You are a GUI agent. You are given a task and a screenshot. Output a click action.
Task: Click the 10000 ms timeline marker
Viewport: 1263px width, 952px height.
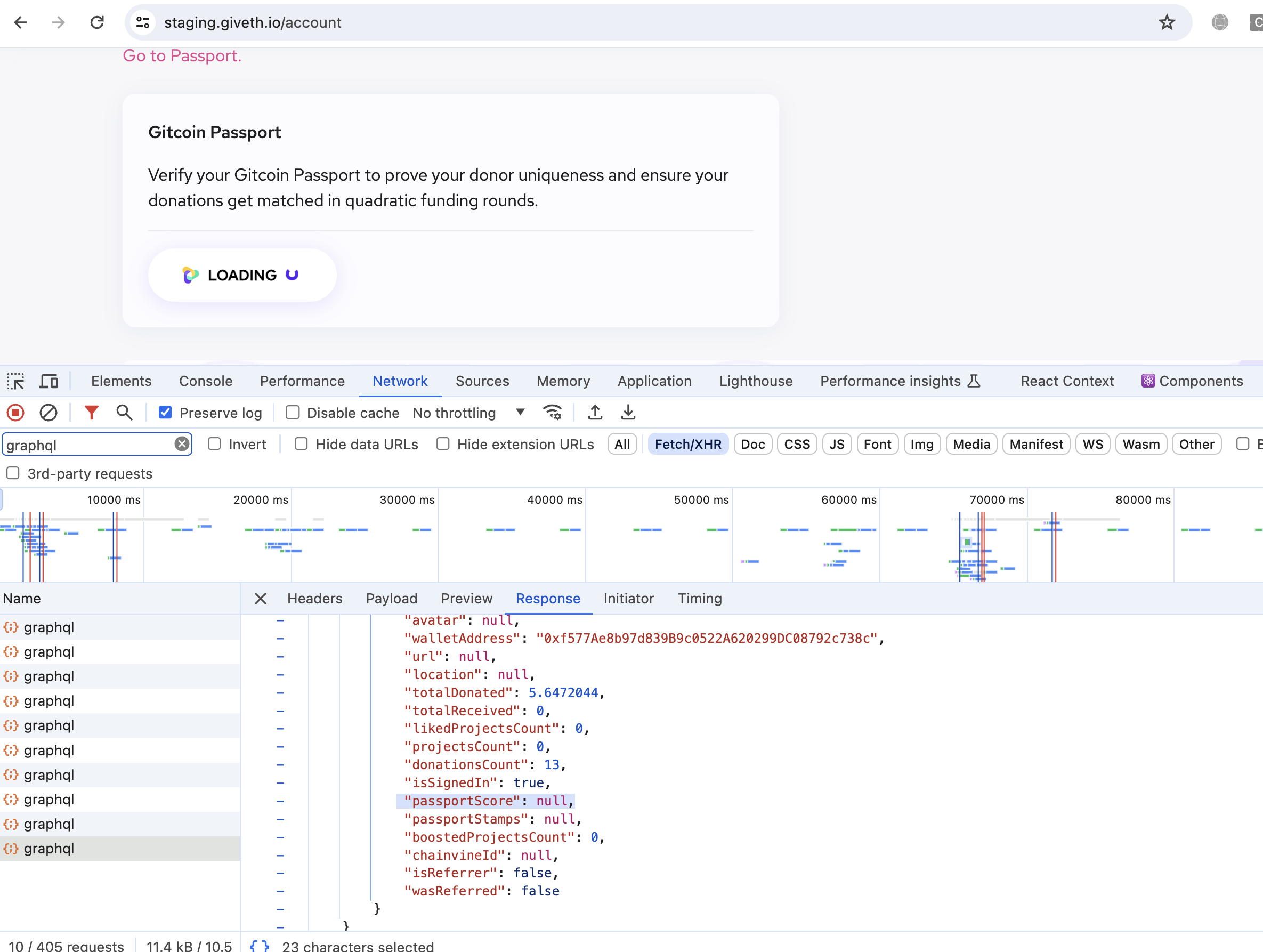click(x=114, y=499)
